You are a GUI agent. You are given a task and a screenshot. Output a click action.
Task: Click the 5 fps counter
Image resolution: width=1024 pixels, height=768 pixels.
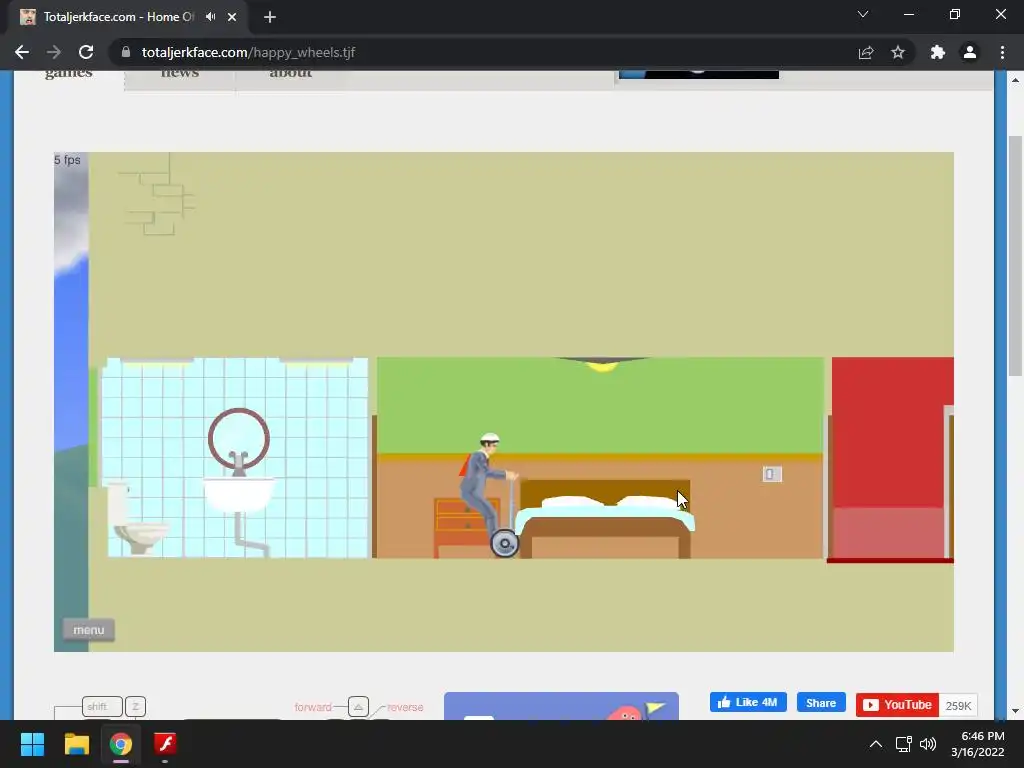pos(67,160)
